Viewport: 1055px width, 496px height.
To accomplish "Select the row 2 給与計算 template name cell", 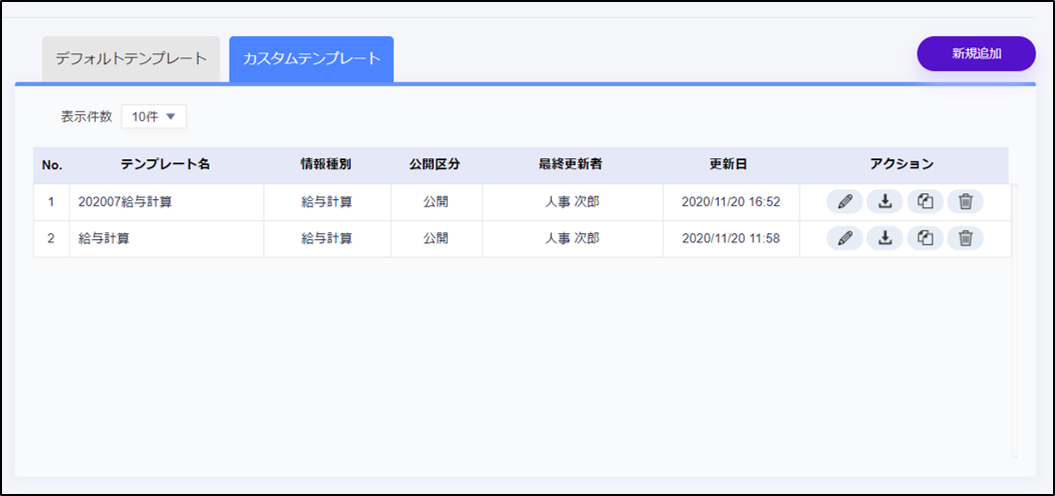I will pos(102,238).
